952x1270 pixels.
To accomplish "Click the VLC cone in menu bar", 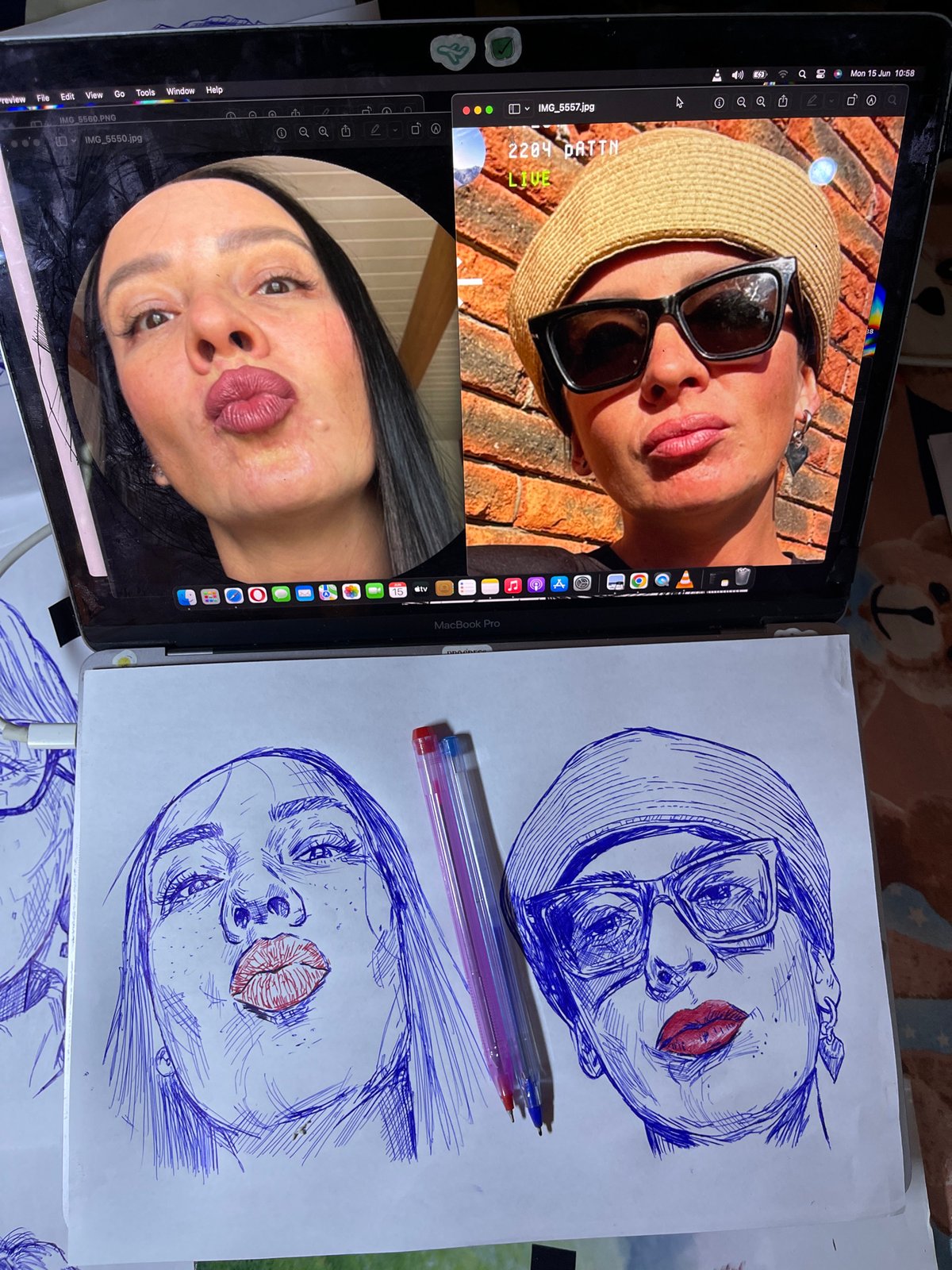I will pos(716,75).
